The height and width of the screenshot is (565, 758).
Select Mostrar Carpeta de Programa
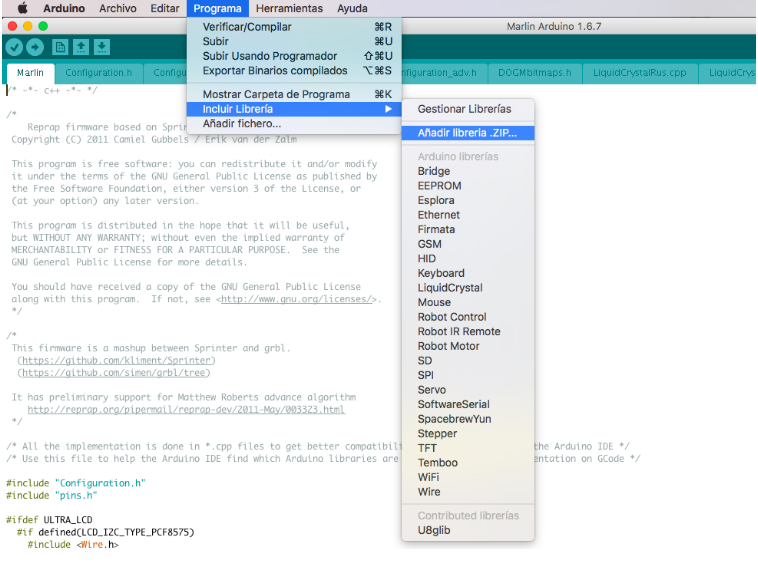(x=294, y=94)
